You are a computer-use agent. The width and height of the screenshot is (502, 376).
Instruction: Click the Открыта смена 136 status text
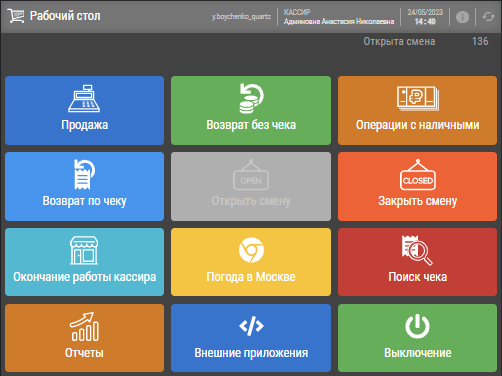coord(426,41)
